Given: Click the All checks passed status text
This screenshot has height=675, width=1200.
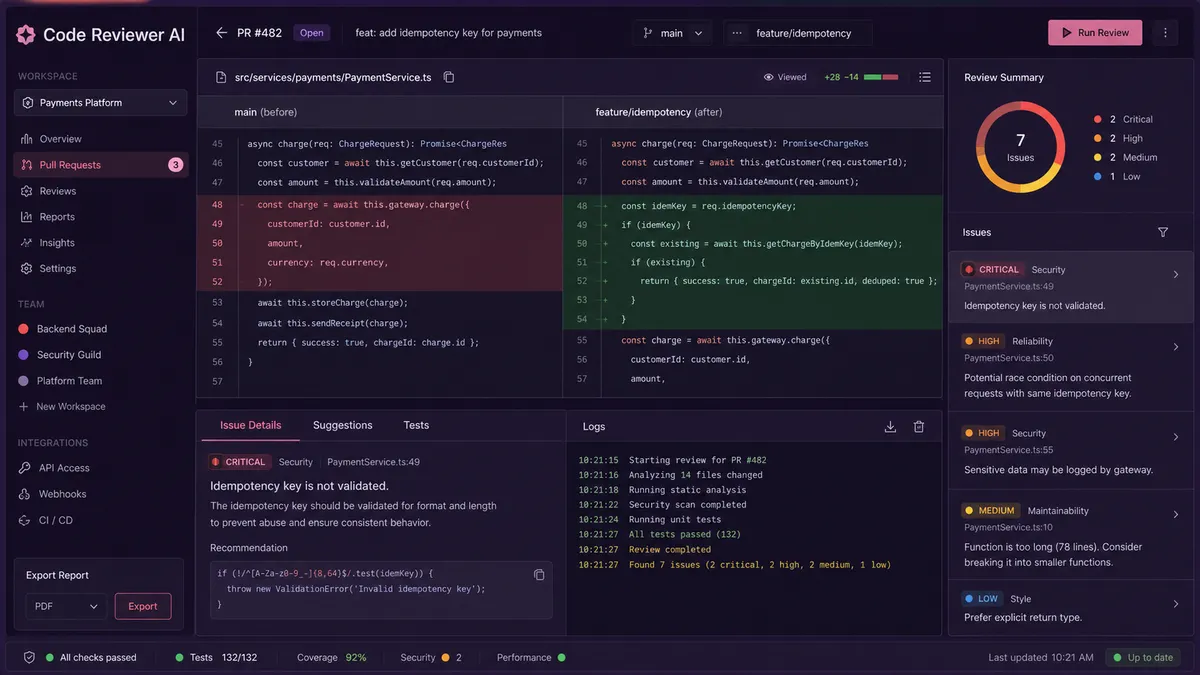Looking at the screenshot, I should pyautogui.click(x=98, y=657).
